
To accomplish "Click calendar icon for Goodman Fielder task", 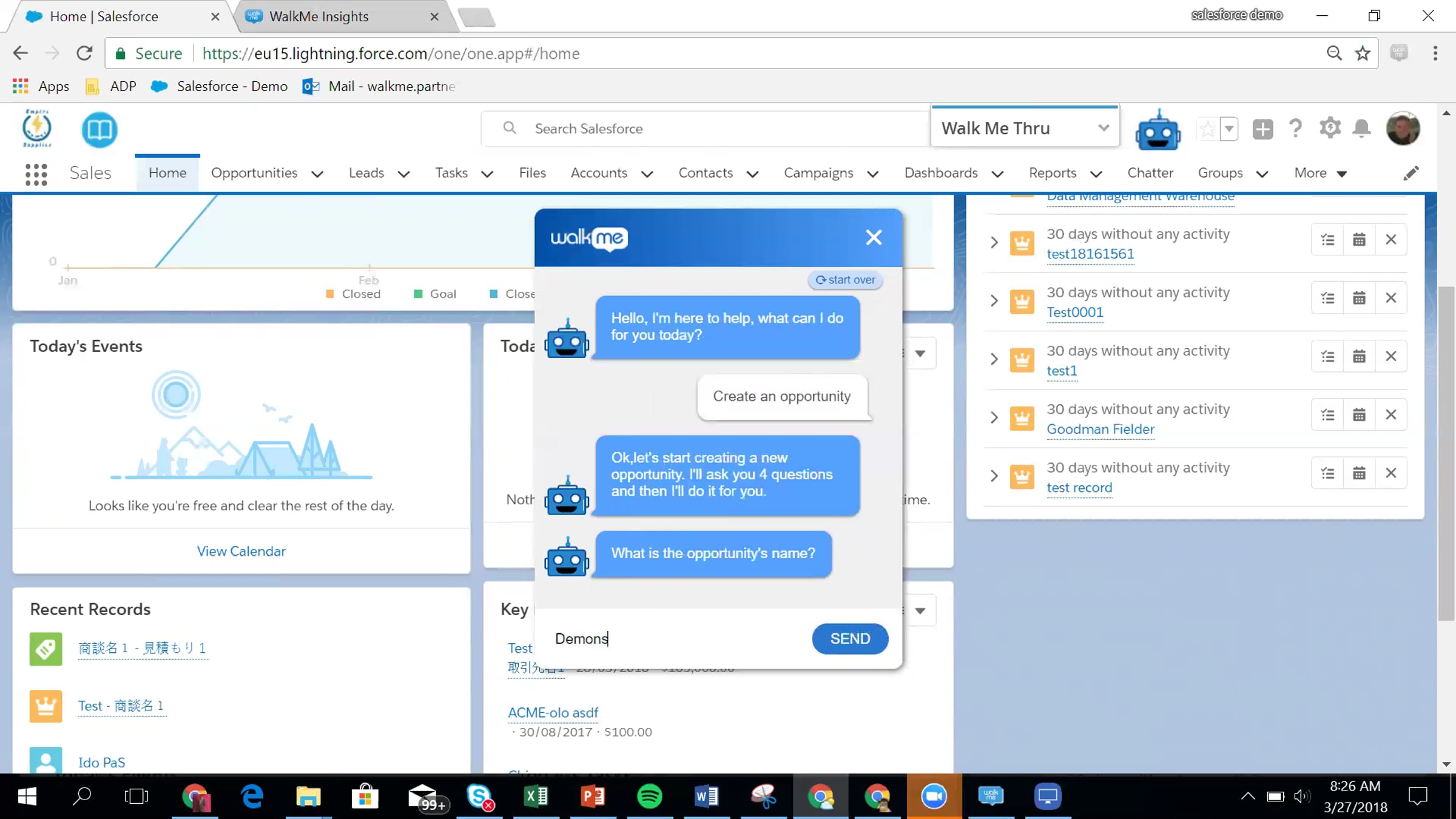I will point(1359,415).
